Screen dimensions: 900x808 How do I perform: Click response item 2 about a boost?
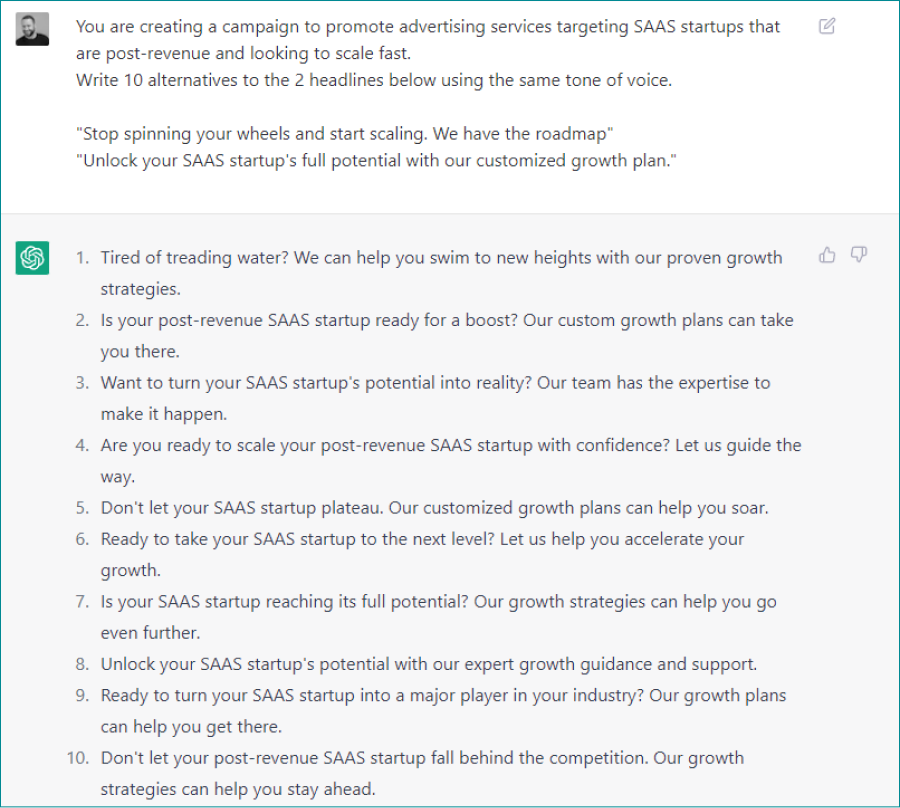[447, 321]
